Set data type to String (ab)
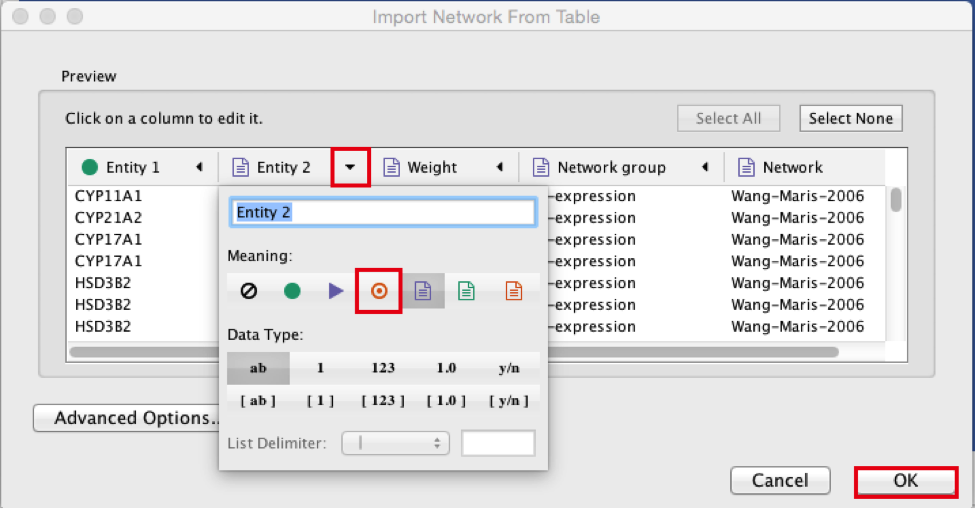This screenshot has width=975, height=509. click(x=258, y=368)
